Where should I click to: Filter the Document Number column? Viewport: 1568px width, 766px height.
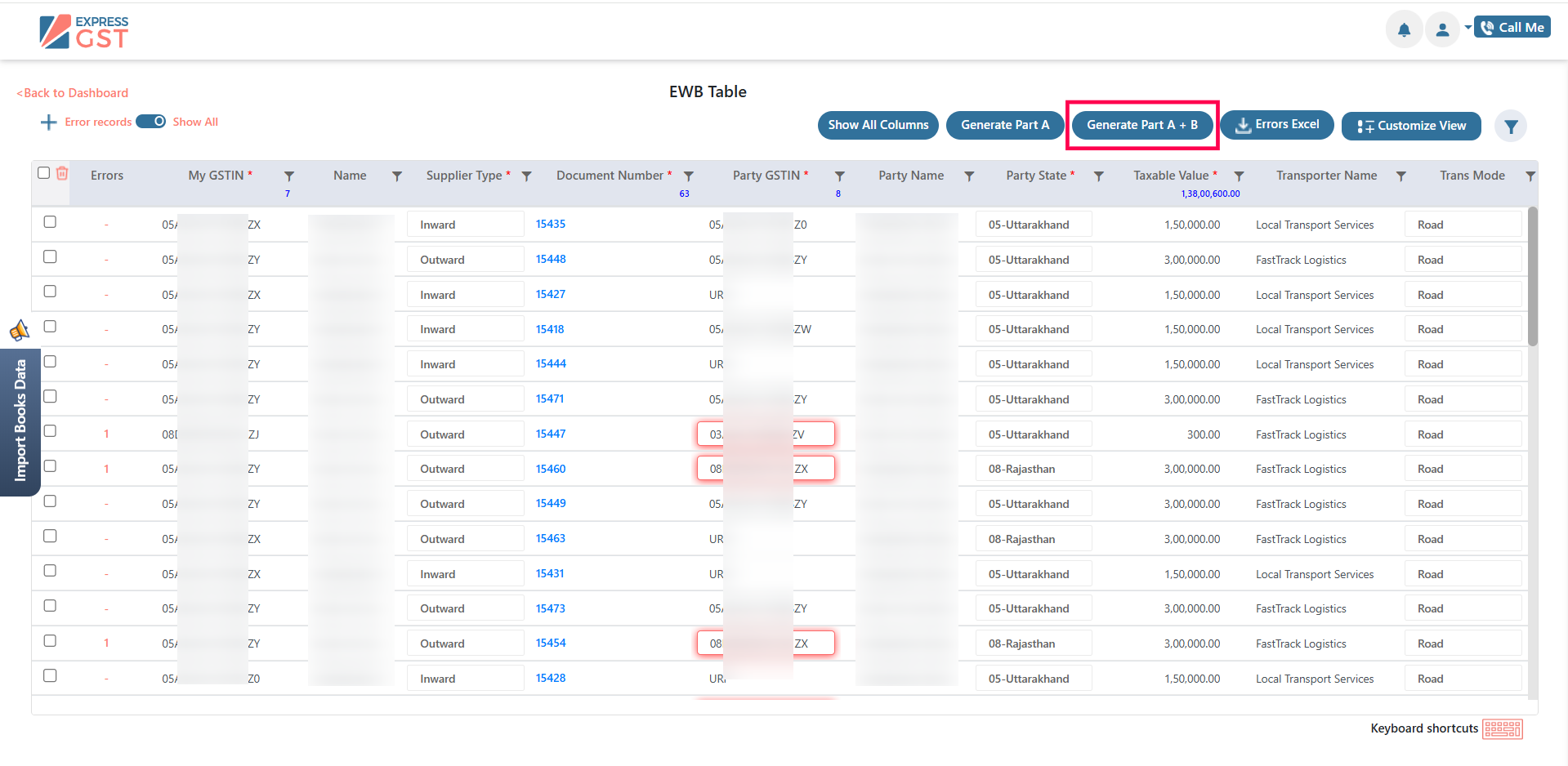coord(689,176)
